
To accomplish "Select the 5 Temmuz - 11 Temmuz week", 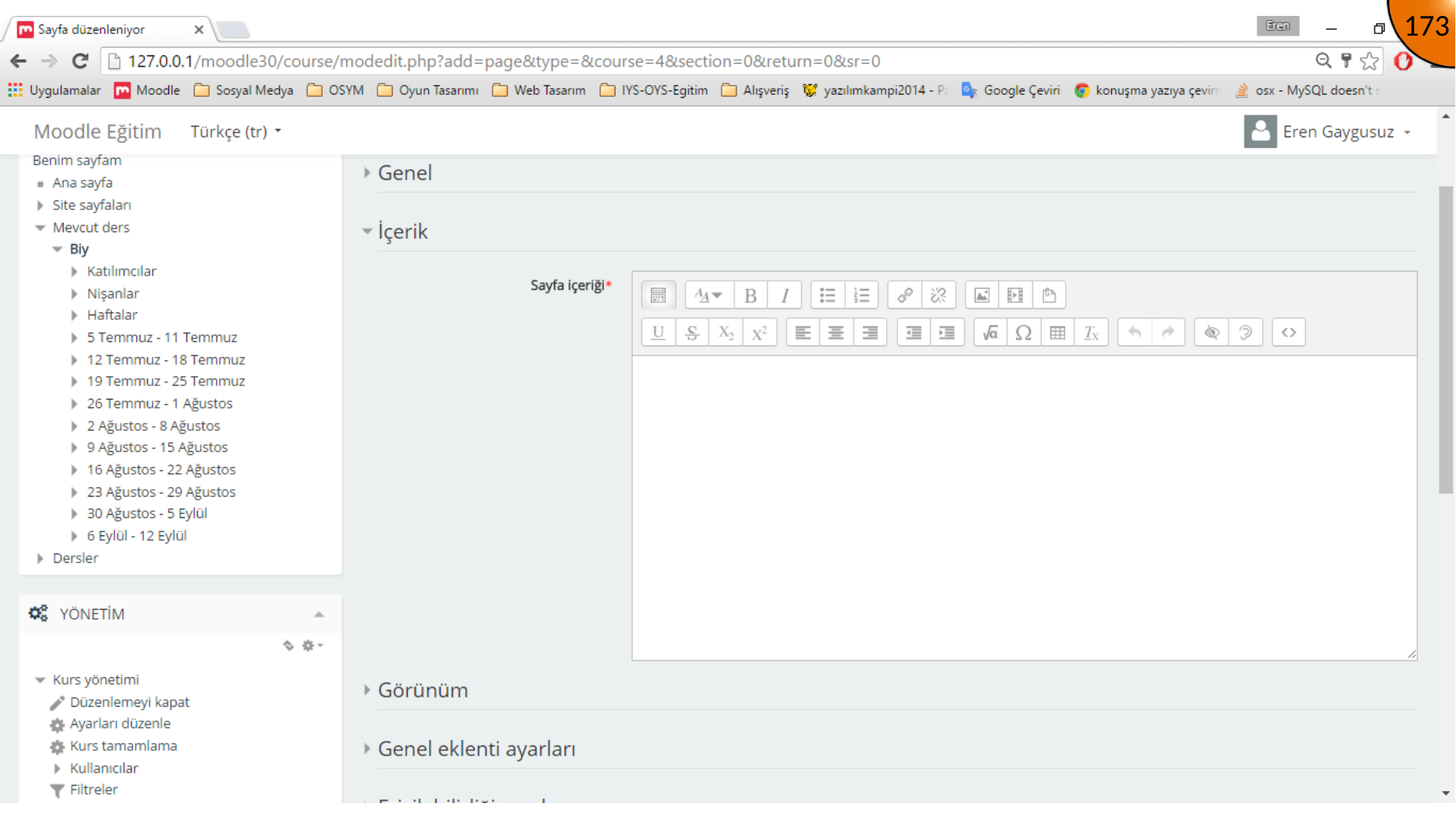I will pos(161,337).
